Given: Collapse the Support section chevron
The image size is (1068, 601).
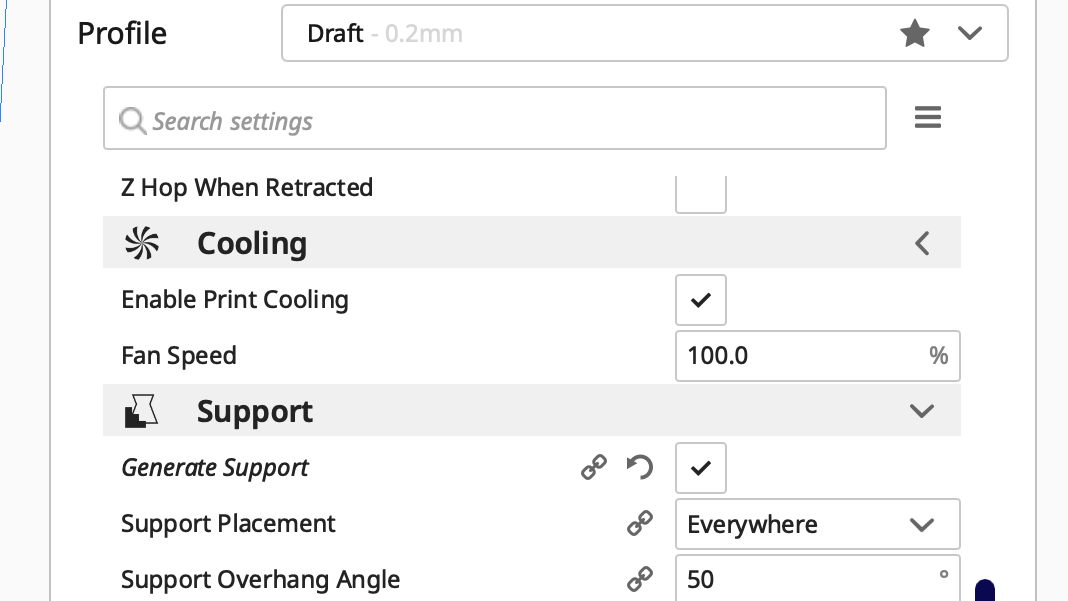Looking at the screenshot, I should pos(922,411).
